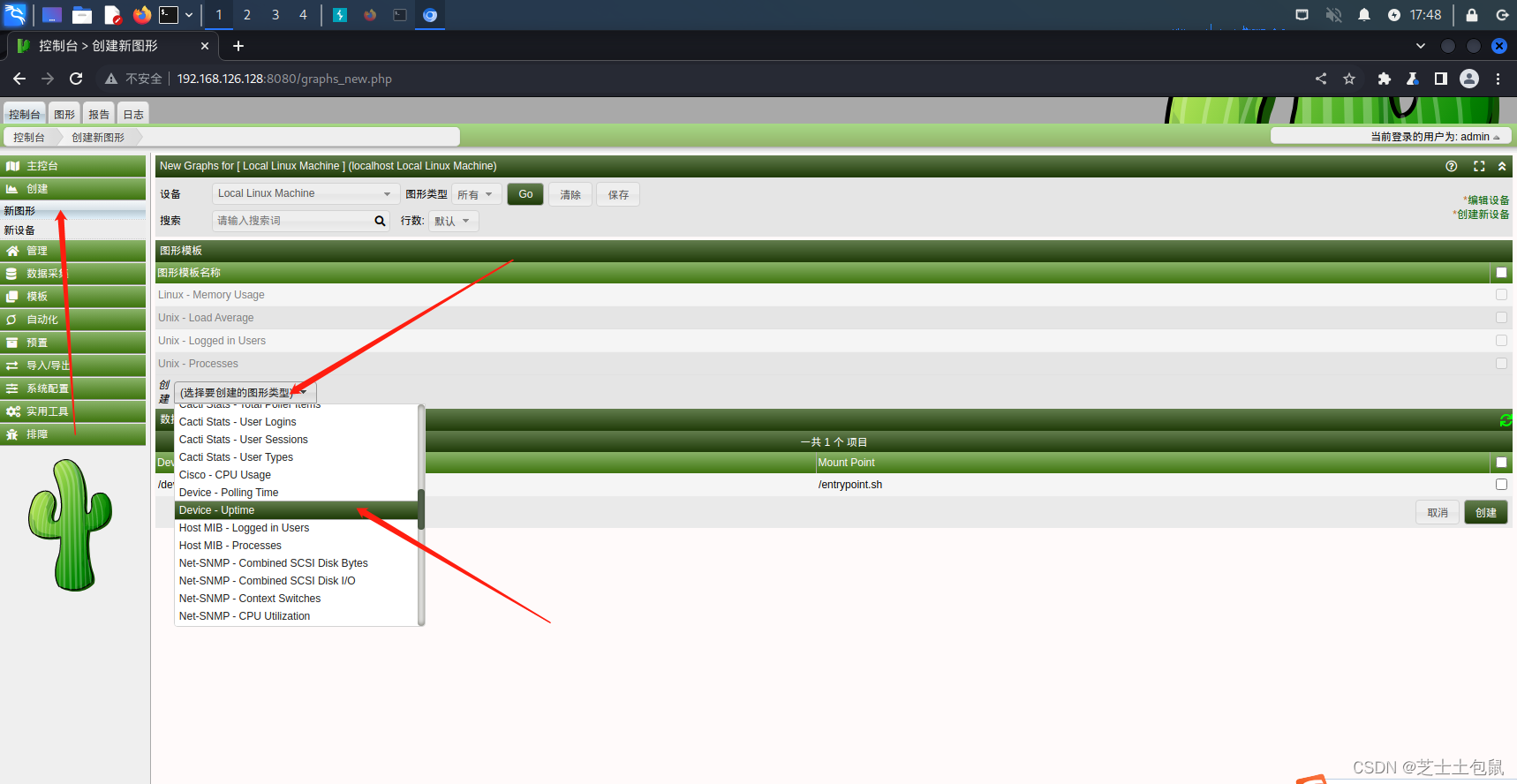Viewport: 1517px width, 784px height.
Task: Open the file manager from taskbar
Action: point(82,15)
